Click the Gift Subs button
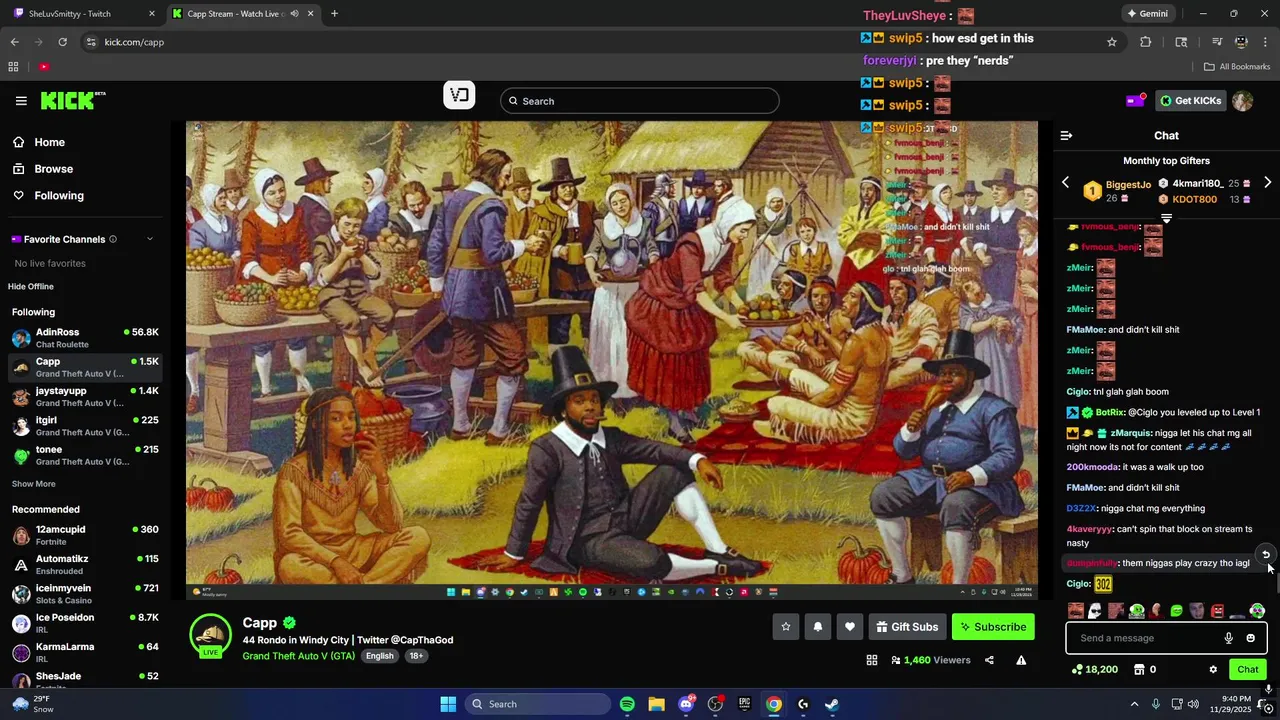 pyautogui.click(x=907, y=627)
